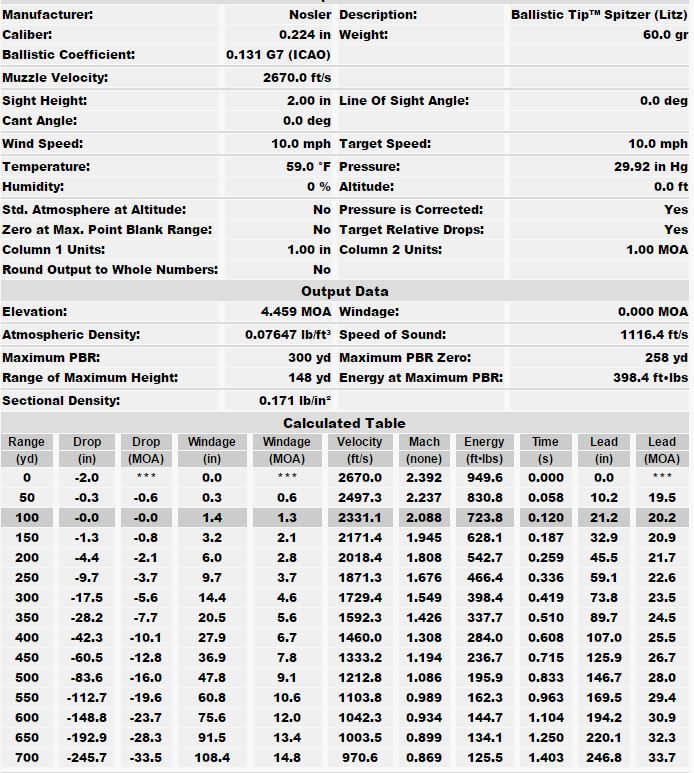Select energy 542.7 at 200 yards
This screenshot has height=773, width=694.
485,558
